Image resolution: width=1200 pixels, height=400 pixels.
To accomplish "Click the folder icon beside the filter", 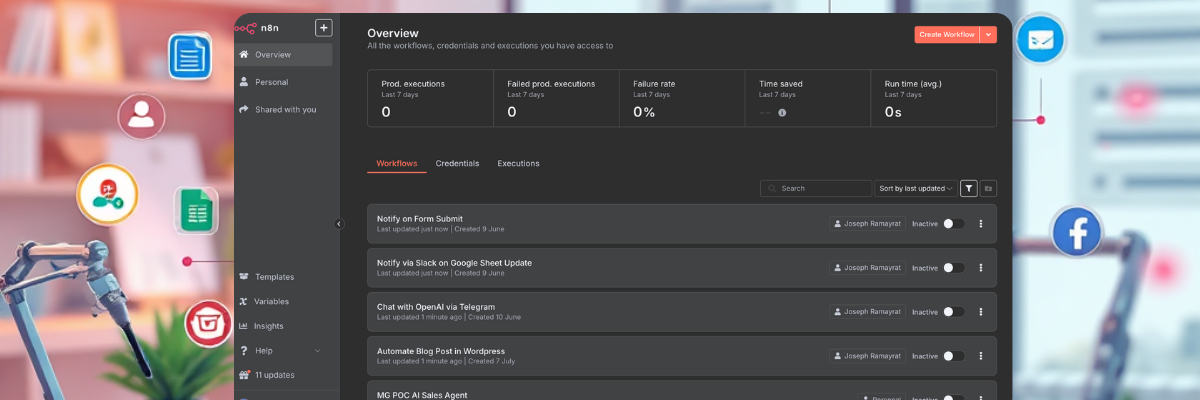I will pos(988,188).
